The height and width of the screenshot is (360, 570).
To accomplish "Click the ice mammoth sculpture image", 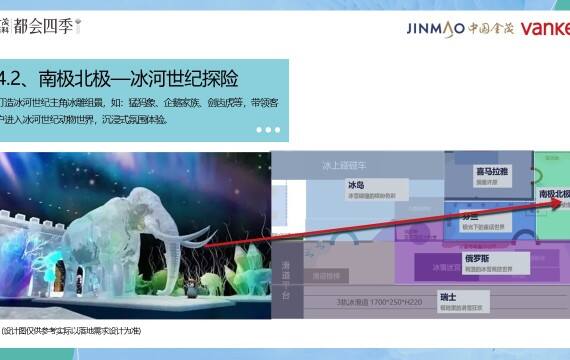I will pyautogui.click(x=135, y=236).
